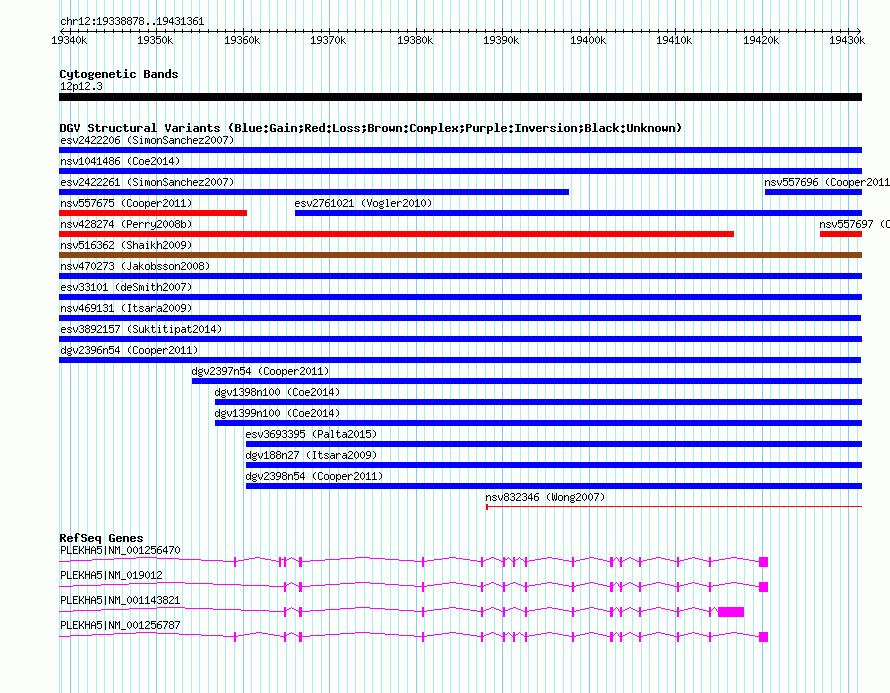The width and height of the screenshot is (890, 693).
Task: Open nsv557675 (Cooper2011) variant label
Action: [x=126, y=203]
